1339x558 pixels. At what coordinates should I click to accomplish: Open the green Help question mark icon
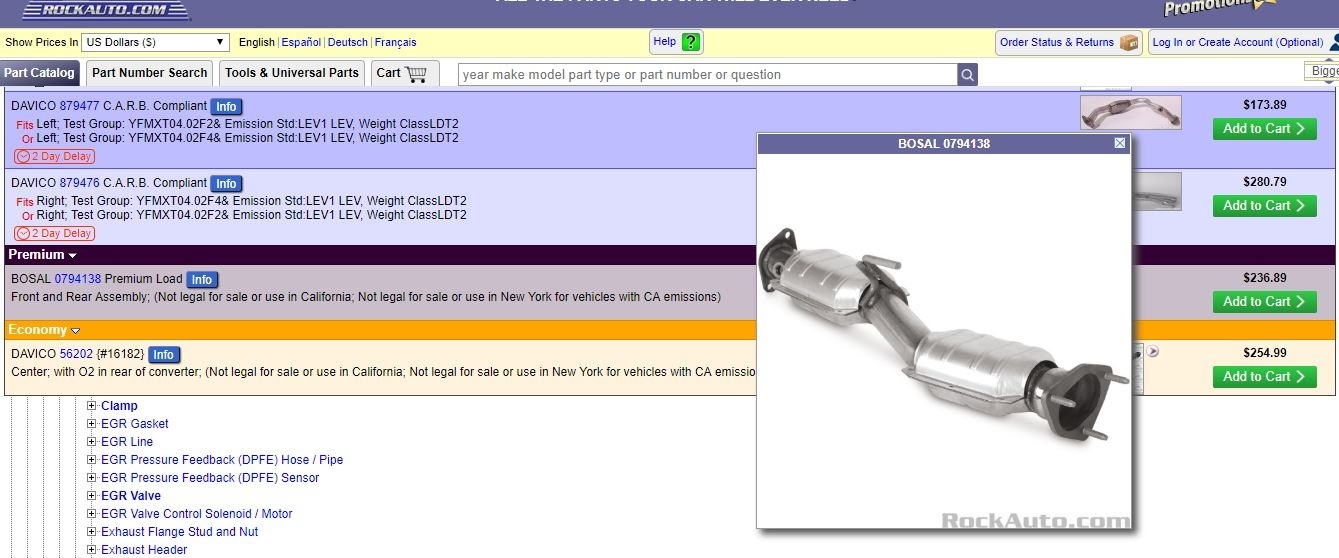(691, 42)
